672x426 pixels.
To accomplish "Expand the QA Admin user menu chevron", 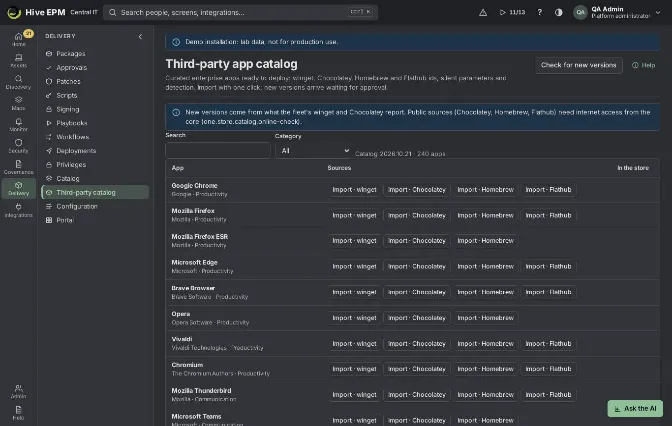I will [x=658, y=12].
